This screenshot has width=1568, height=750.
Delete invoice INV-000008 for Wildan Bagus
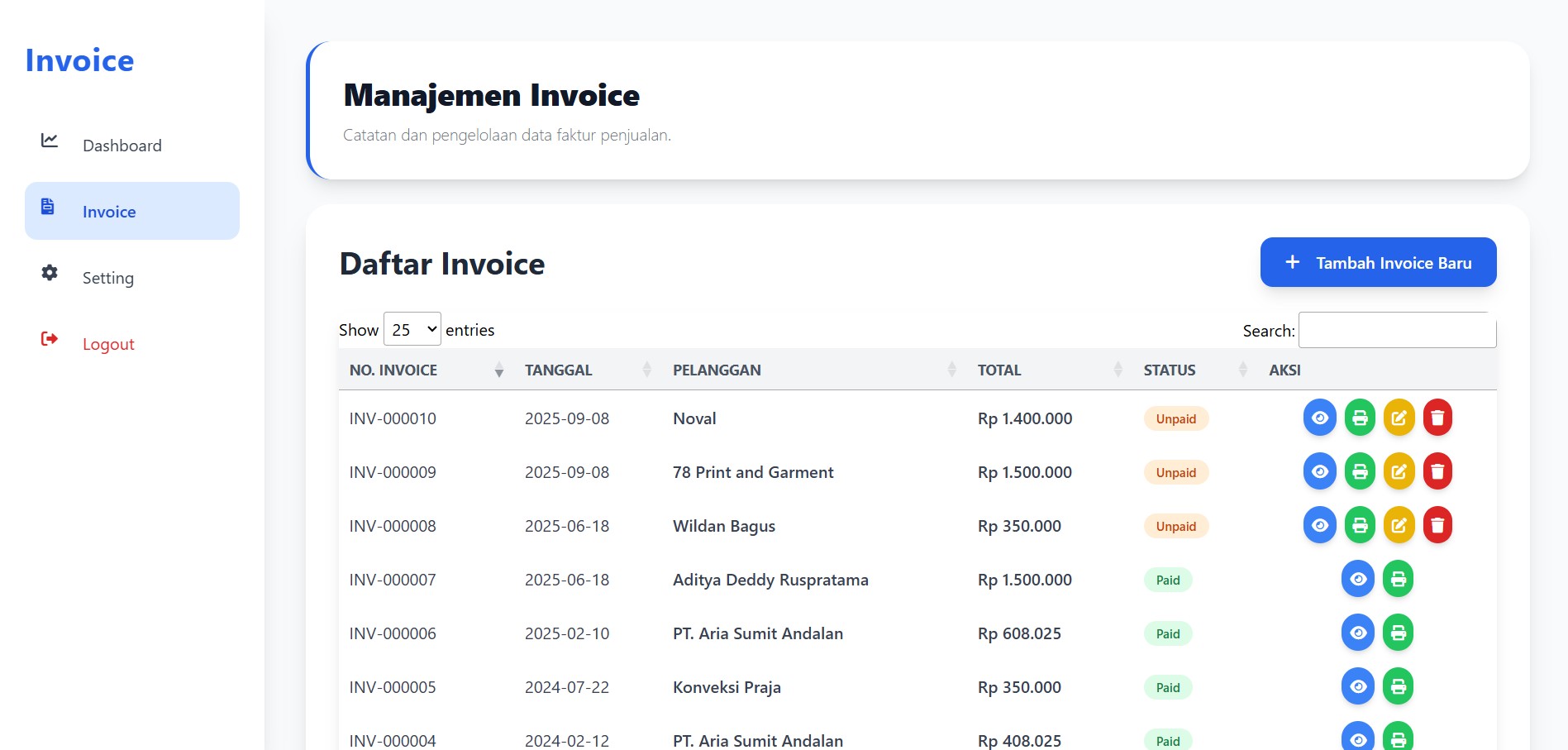pyautogui.click(x=1437, y=525)
